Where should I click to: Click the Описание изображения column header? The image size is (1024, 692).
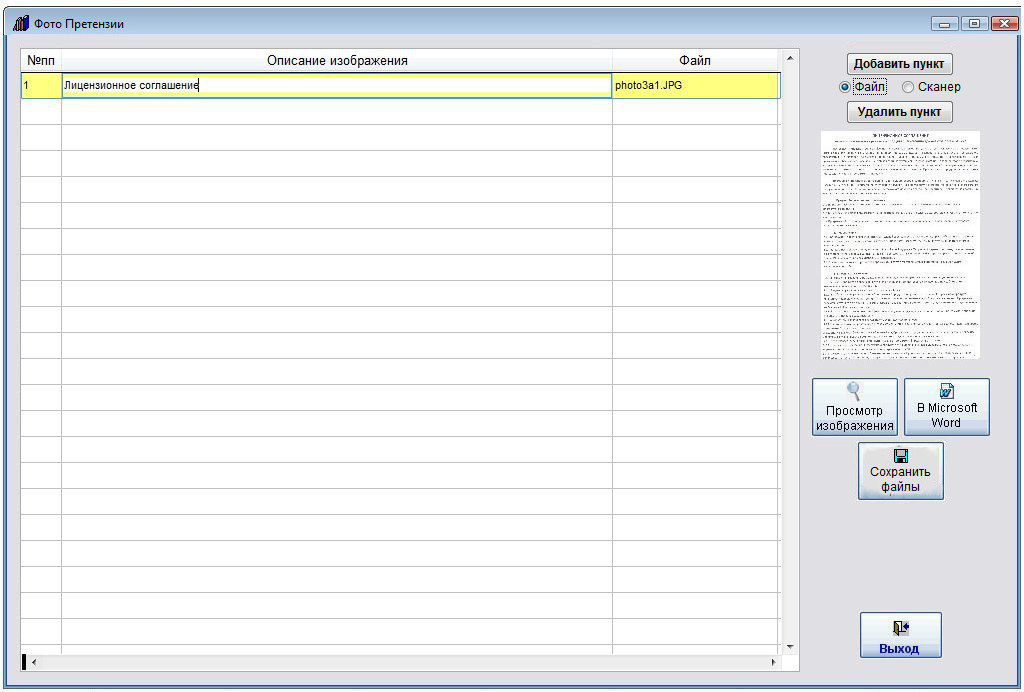point(337,61)
